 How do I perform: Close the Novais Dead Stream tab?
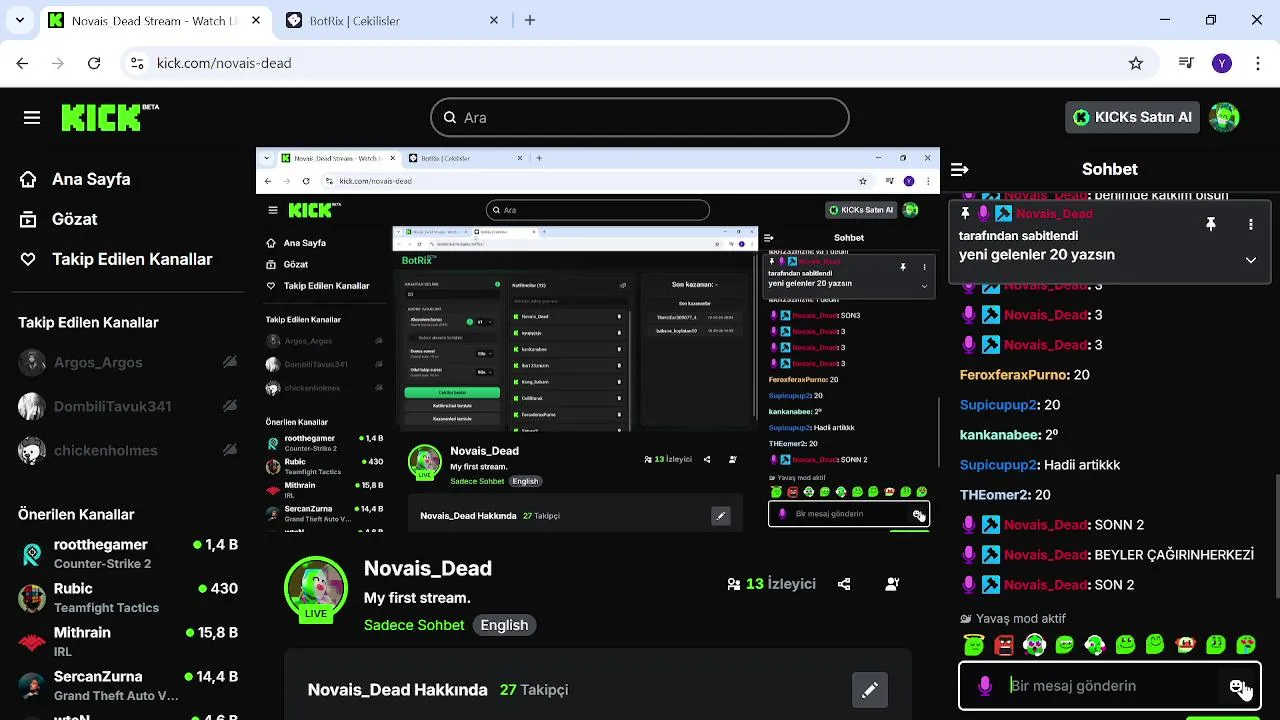(256, 20)
